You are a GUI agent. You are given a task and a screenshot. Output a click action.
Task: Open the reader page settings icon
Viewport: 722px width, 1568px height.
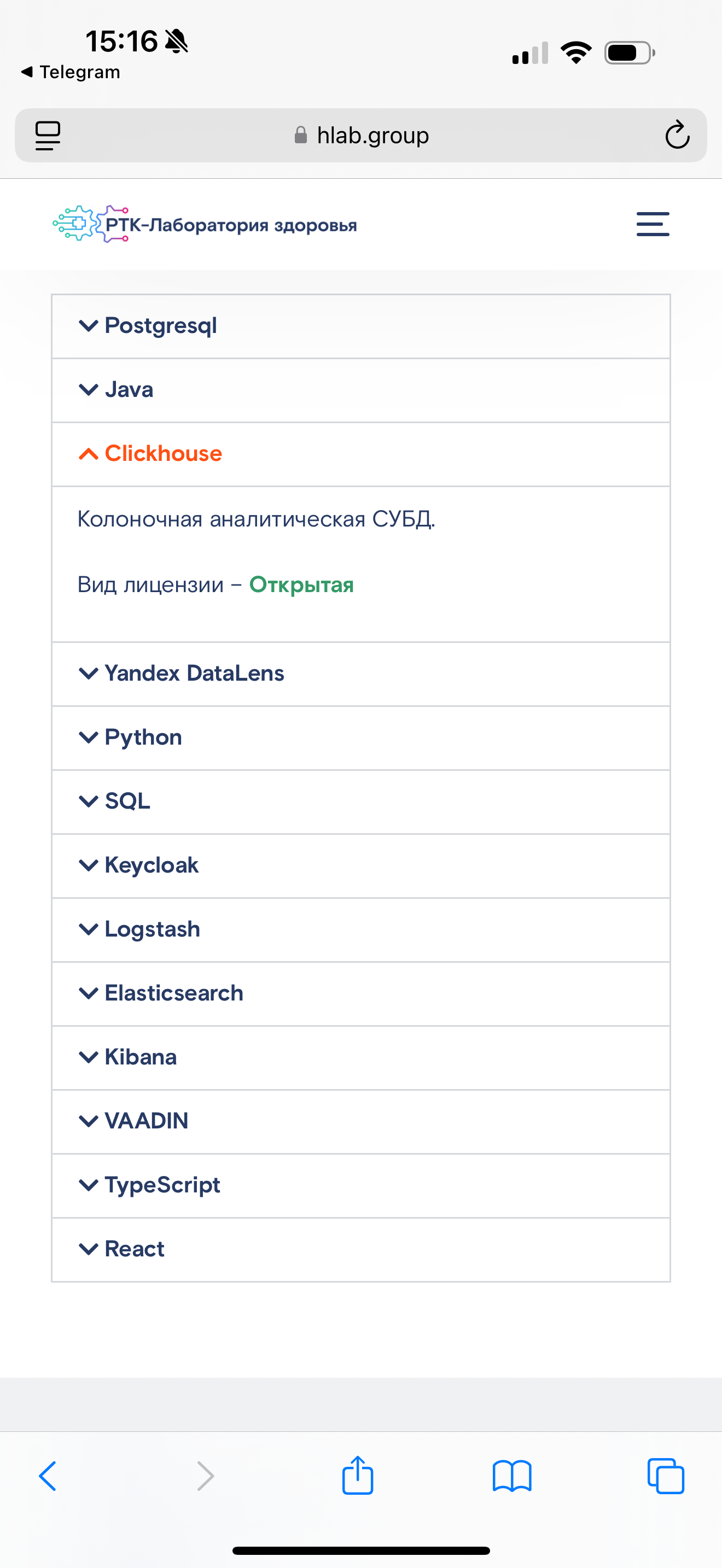click(x=48, y=135)
